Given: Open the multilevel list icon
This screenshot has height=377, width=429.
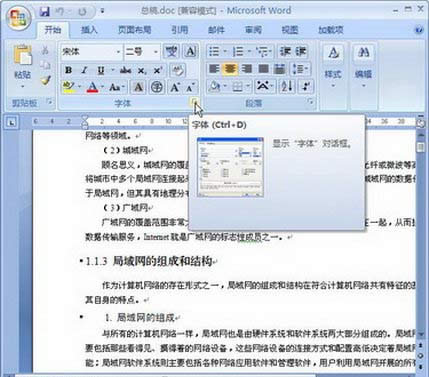Looking at the screenshot, I should click(263, 52).
